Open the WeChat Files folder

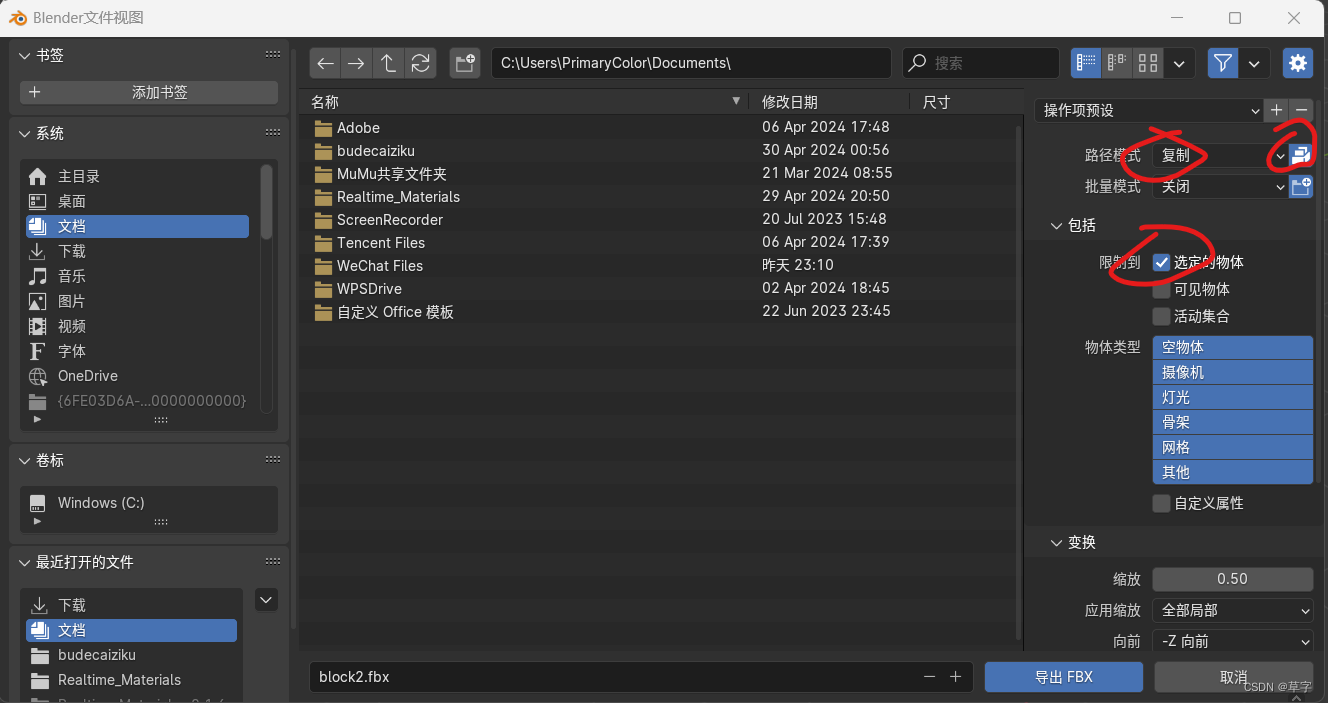click(660, 265)
